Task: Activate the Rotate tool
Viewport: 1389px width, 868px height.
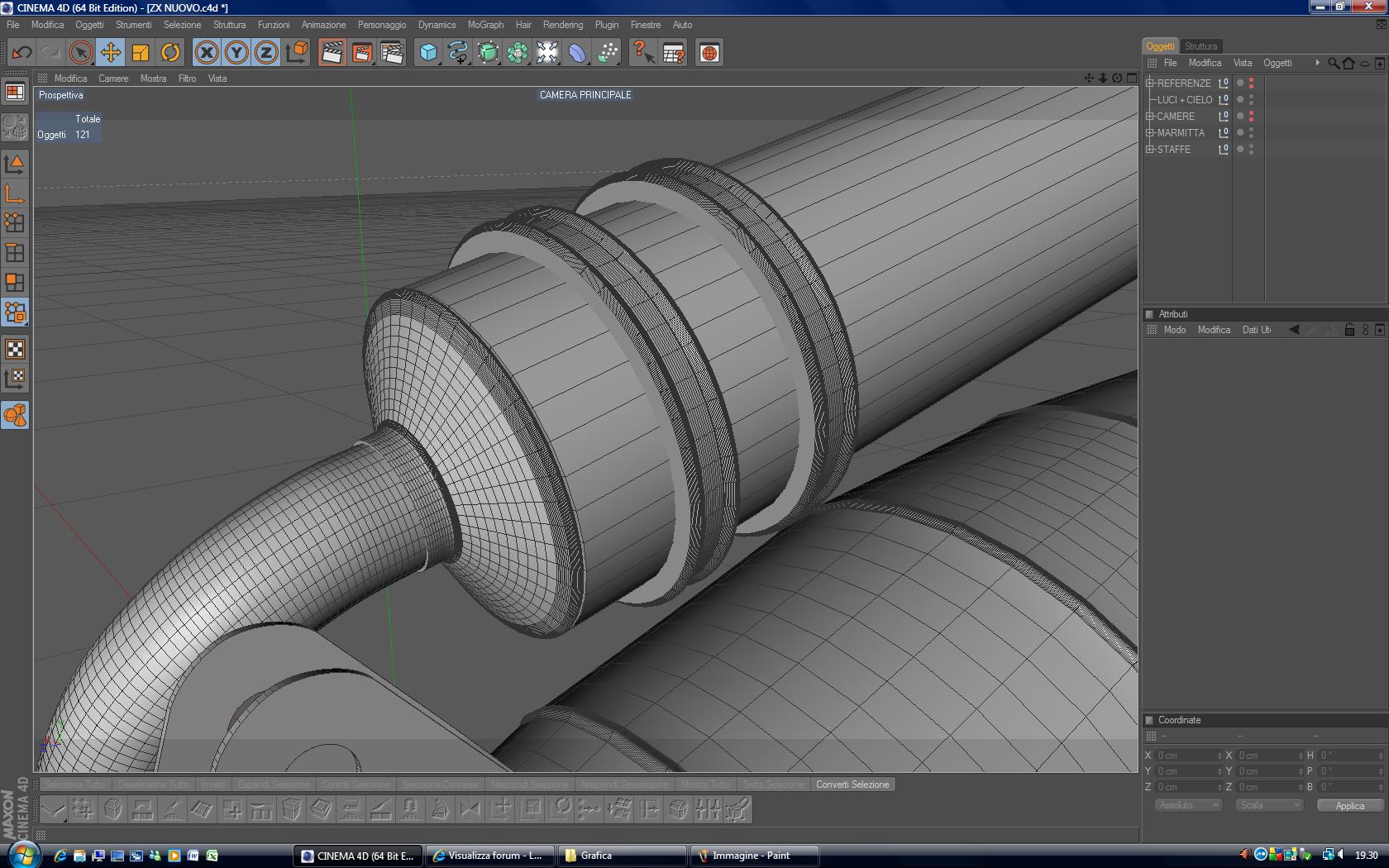Action: coord(170,53)
